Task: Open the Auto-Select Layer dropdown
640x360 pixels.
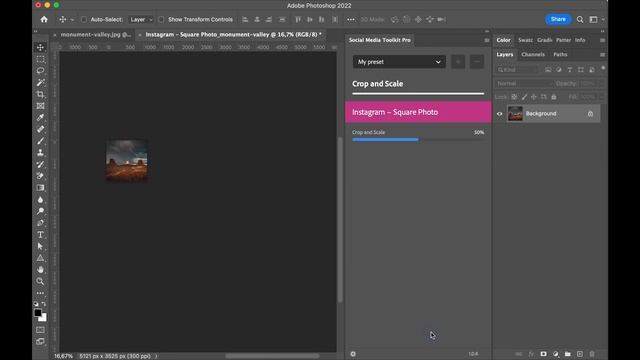Action: (141, 20)
